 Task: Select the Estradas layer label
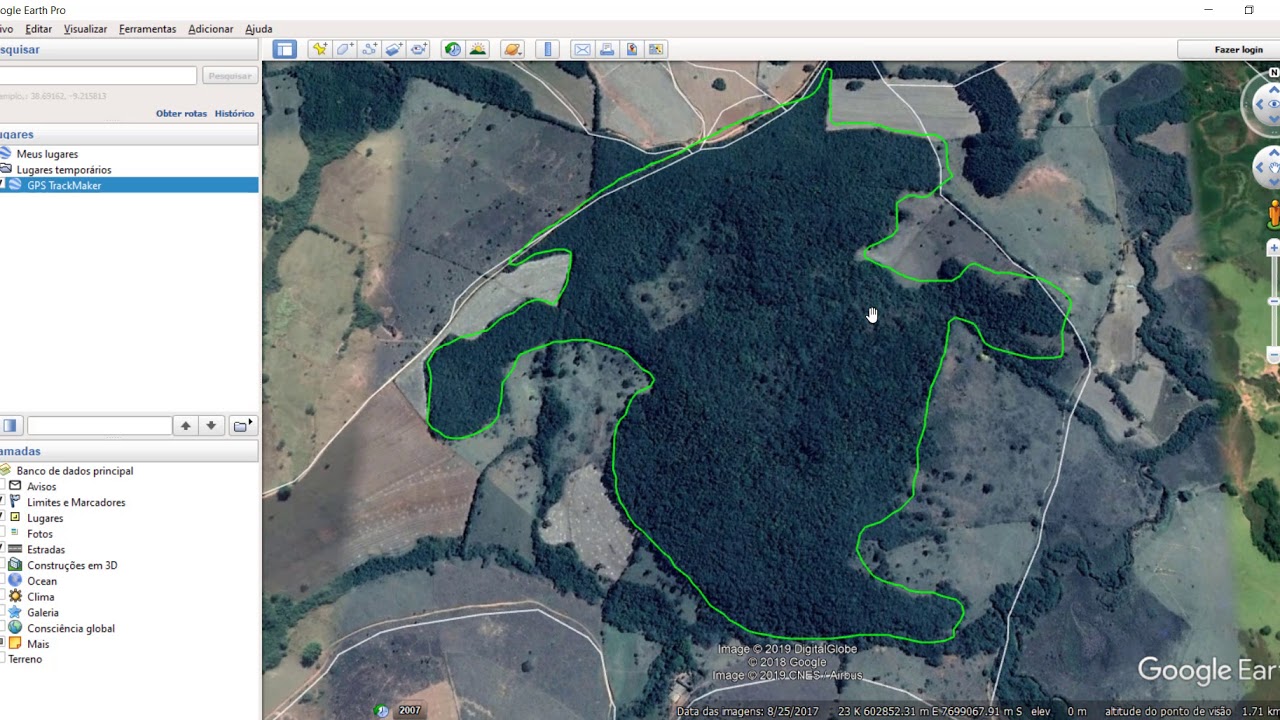(46, 550)
